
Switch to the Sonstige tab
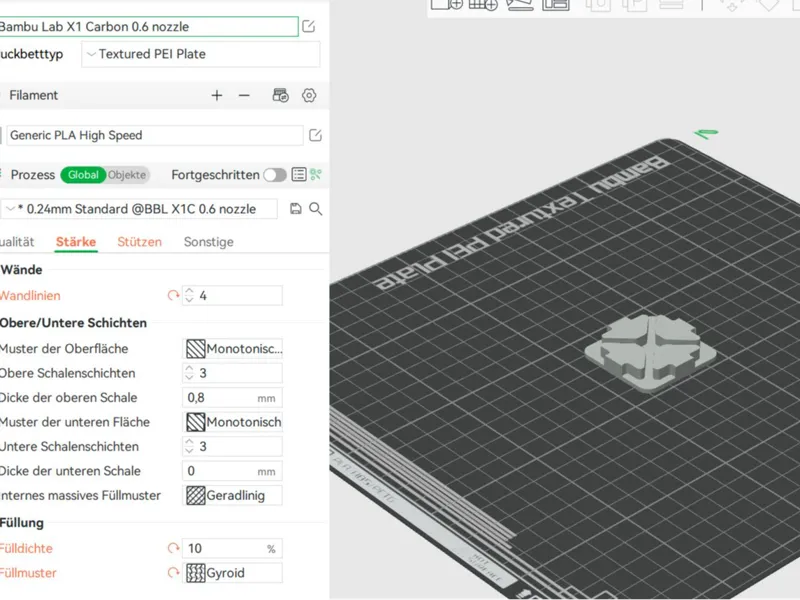pyautogui.click(x=209, y=242)
